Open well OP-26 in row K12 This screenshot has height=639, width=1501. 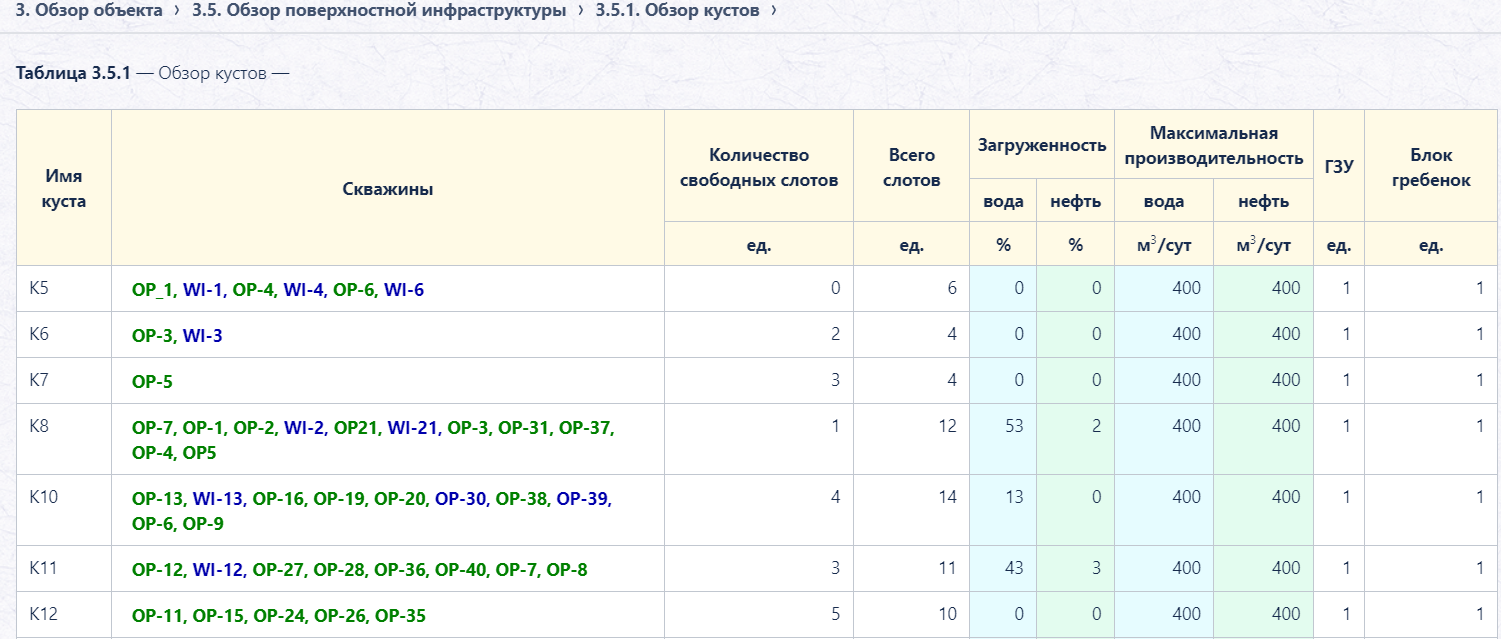click(340, 616)
